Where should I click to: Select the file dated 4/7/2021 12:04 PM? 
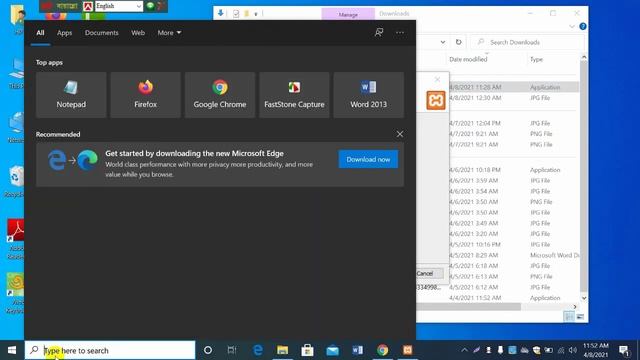click(x=513, y=123)
